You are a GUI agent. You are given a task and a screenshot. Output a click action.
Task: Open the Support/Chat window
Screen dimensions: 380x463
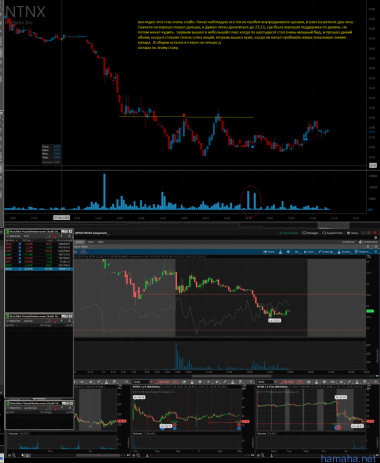tap(332, 233)
